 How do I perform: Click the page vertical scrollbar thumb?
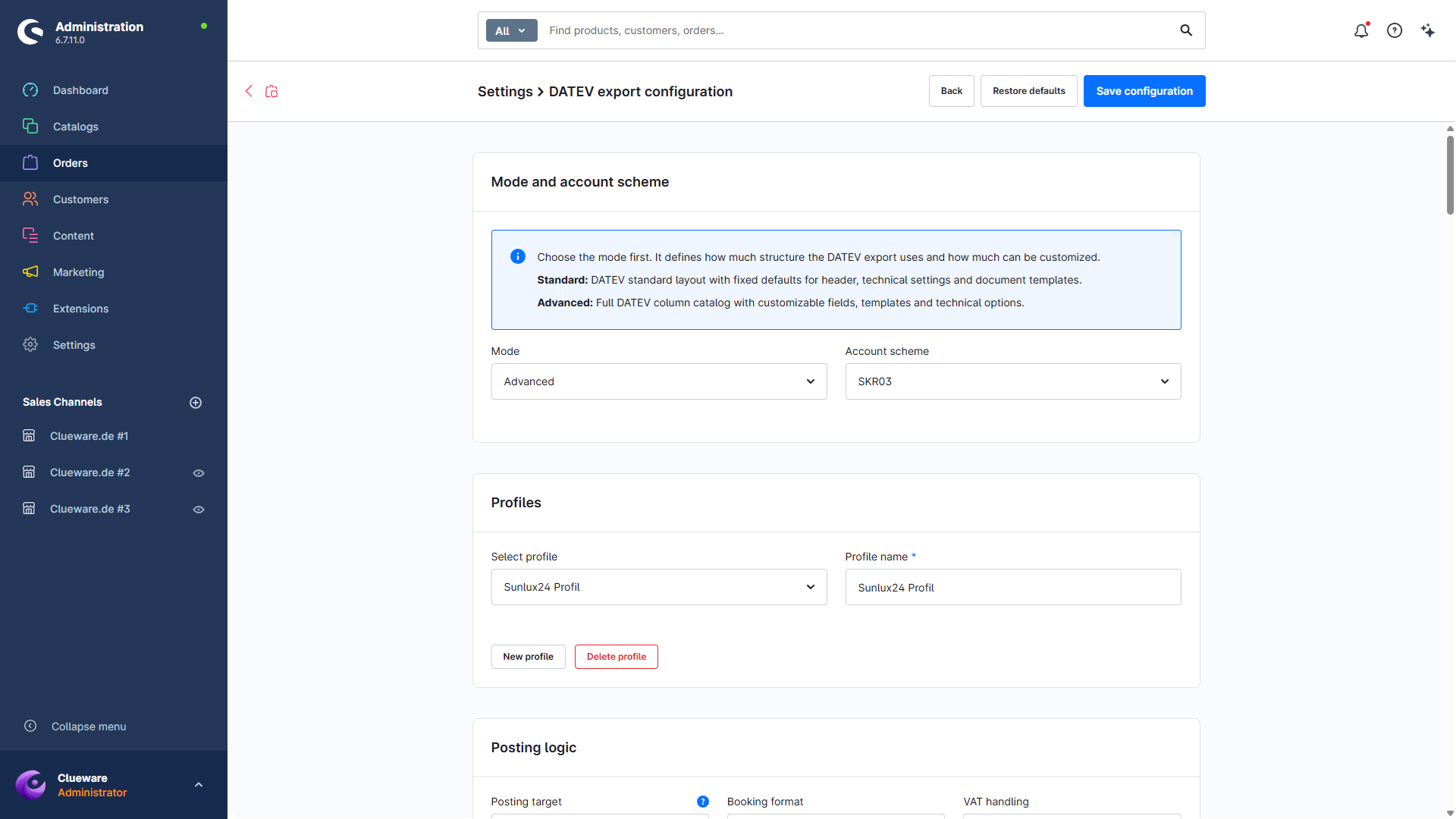1450,175
